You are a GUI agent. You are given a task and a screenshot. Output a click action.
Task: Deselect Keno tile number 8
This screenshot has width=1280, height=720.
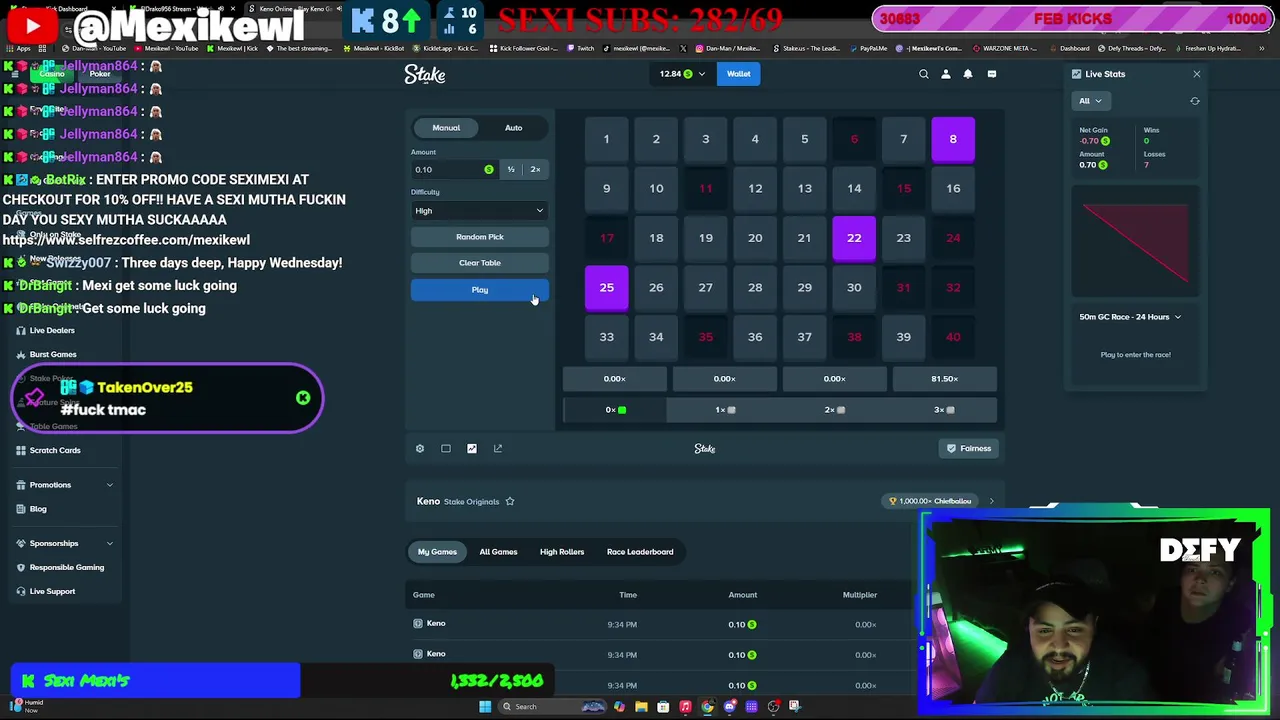point(953,139)
